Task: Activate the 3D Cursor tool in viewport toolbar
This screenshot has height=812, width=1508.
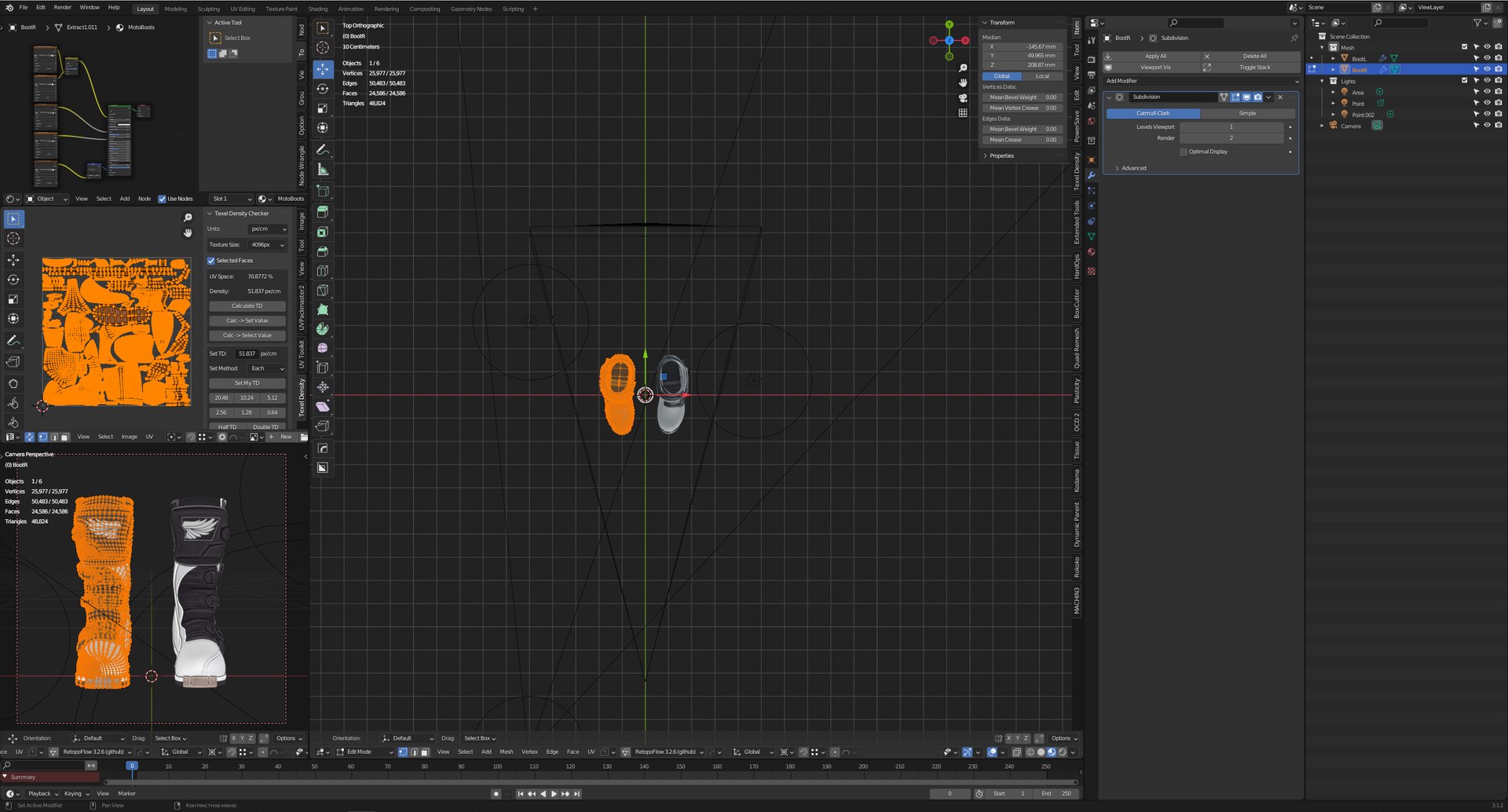Action: [323, 48]
